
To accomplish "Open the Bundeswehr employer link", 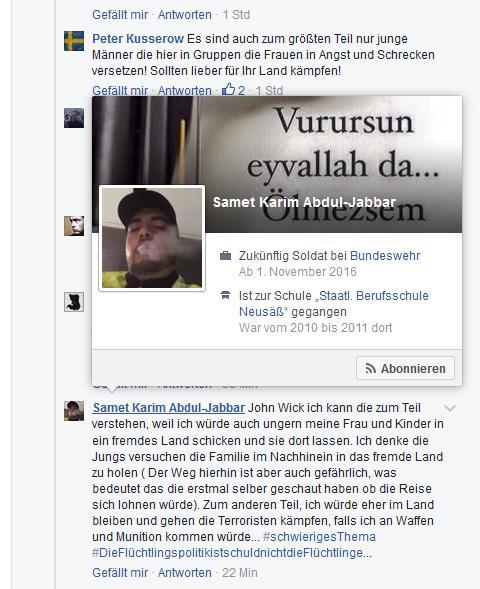I will (385, 255).
